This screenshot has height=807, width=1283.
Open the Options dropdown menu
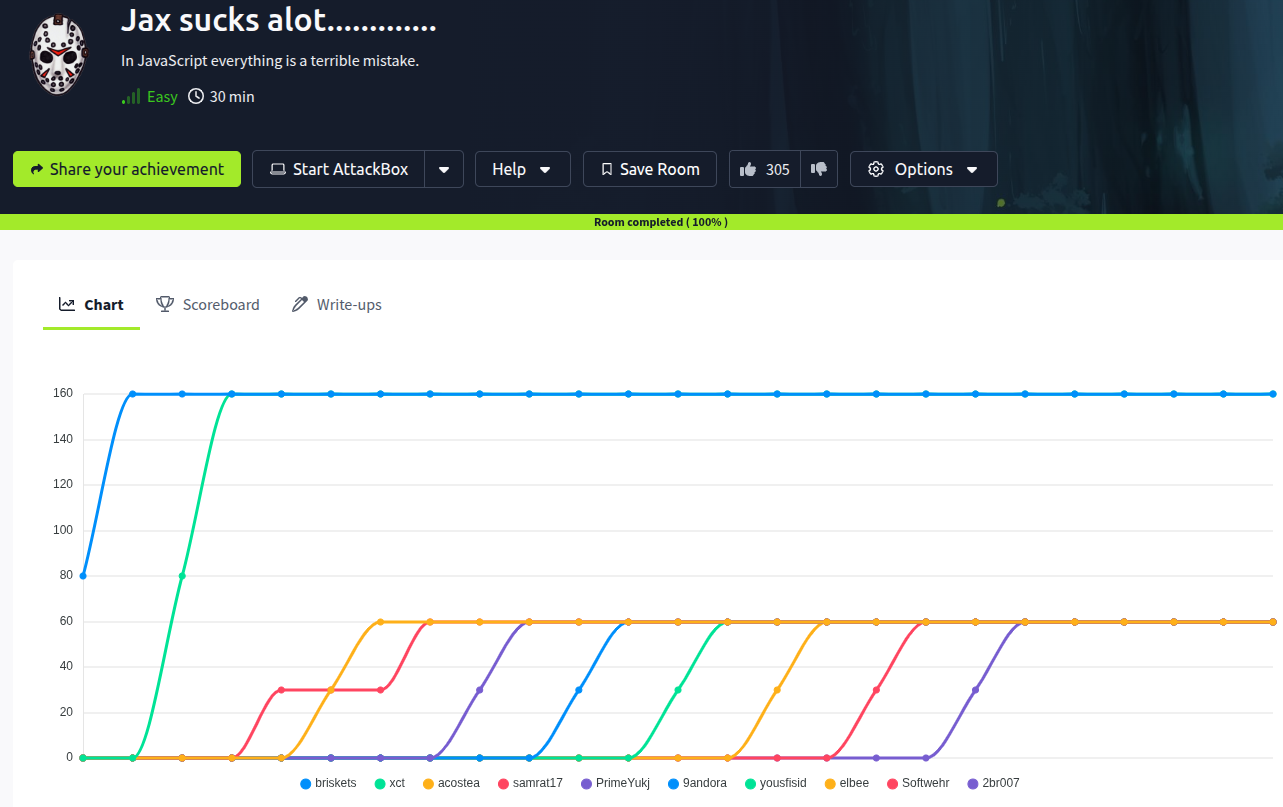pos(923,170)
